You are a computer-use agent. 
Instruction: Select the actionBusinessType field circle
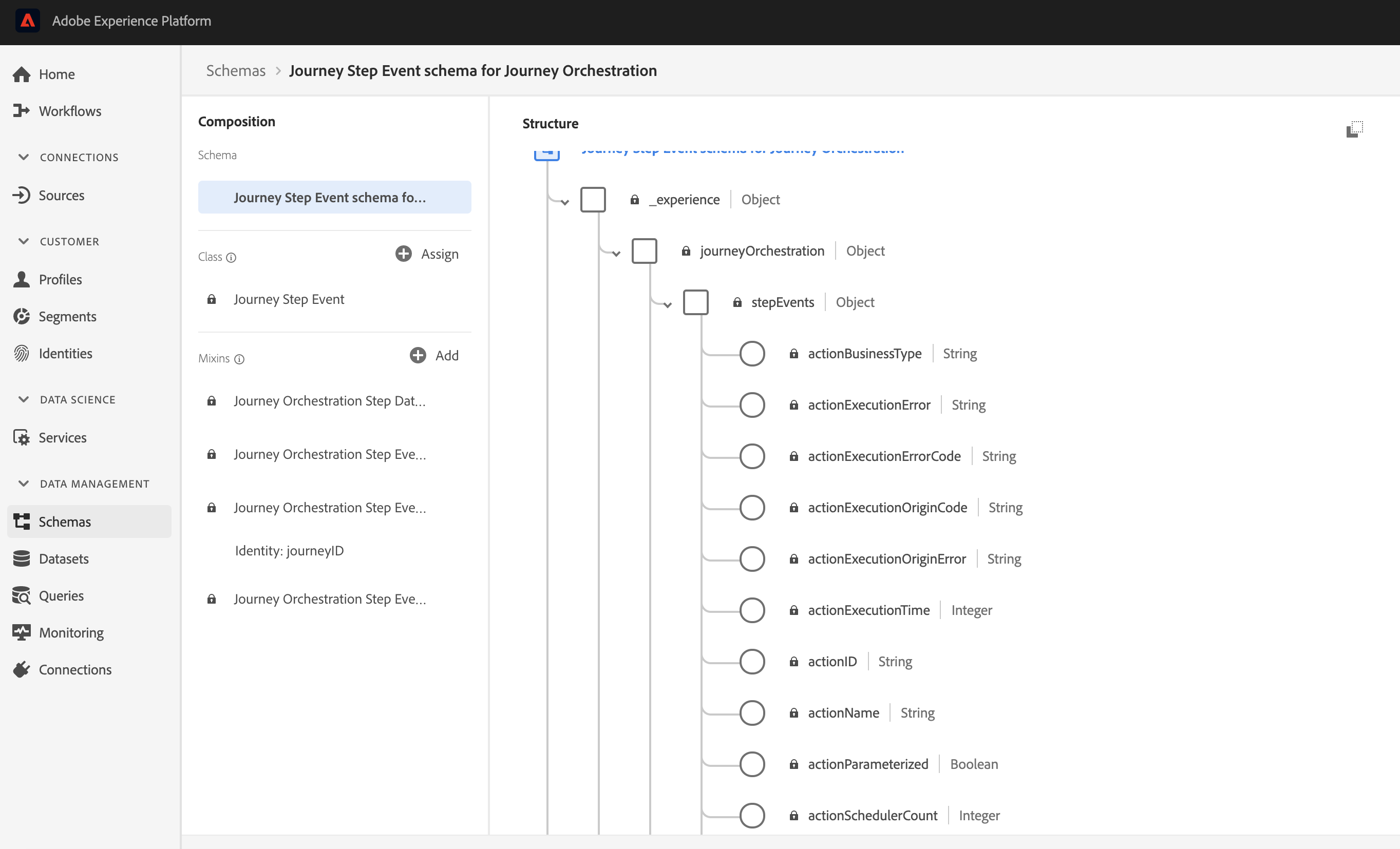tap(752, 354)
